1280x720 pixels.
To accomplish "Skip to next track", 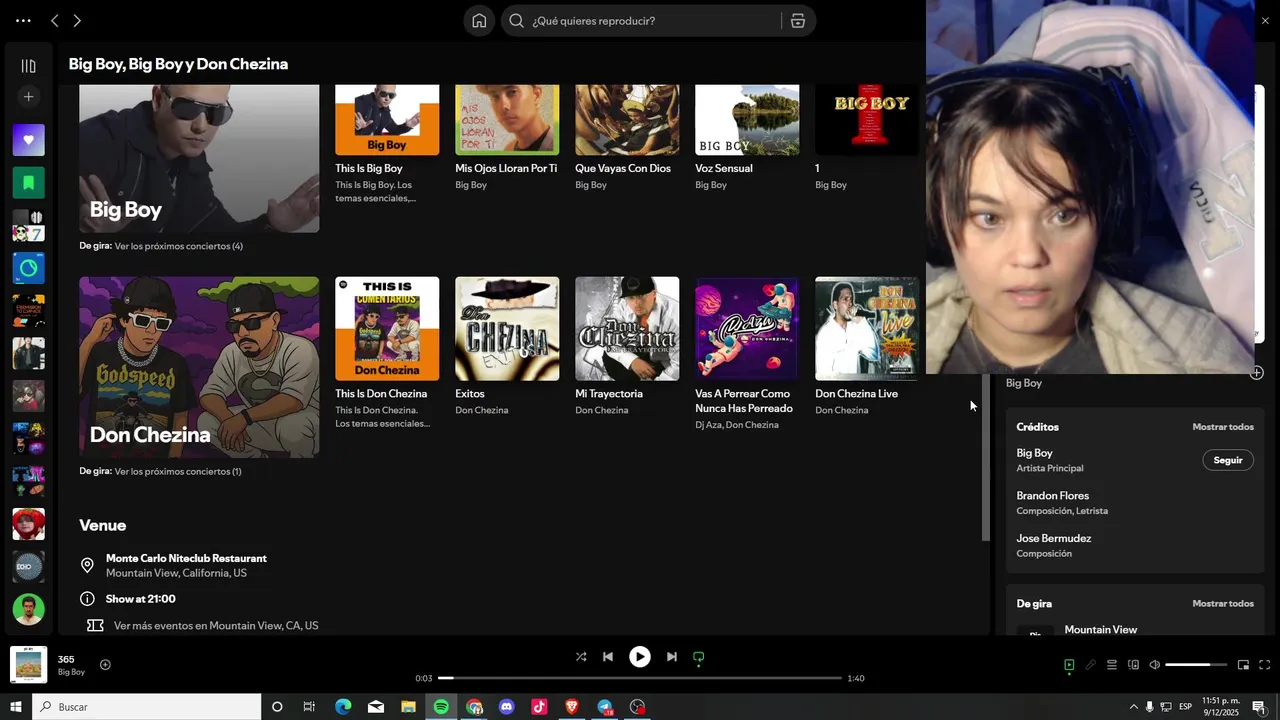I will click(x=672, y=657).
